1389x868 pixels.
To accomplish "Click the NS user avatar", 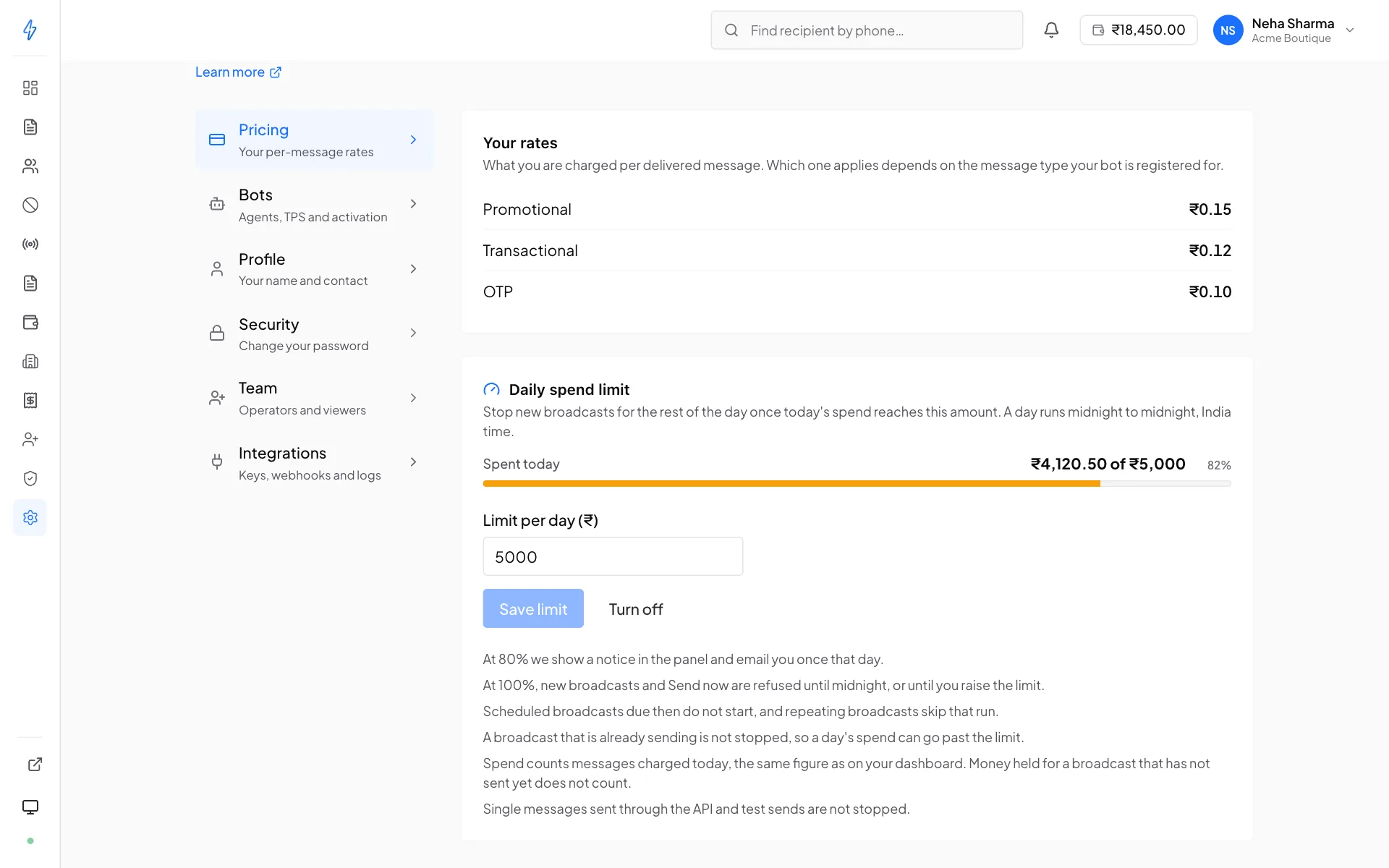I will (1228, 30).
